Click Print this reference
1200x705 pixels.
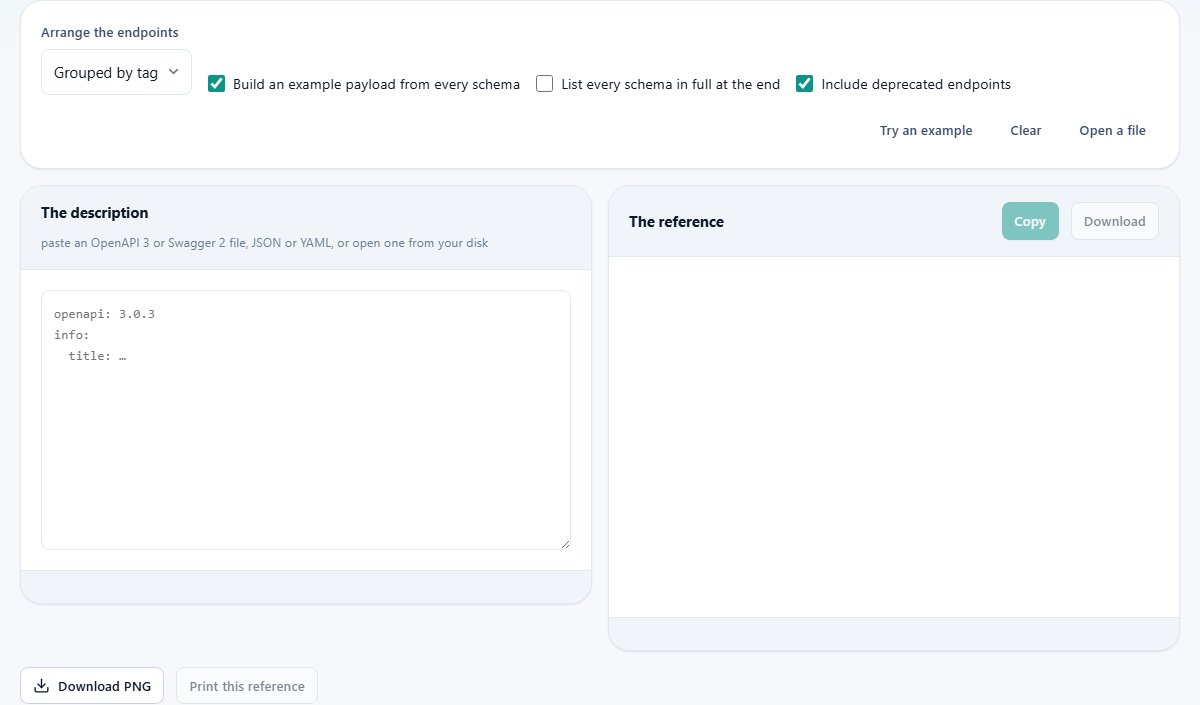coord(247,686)
